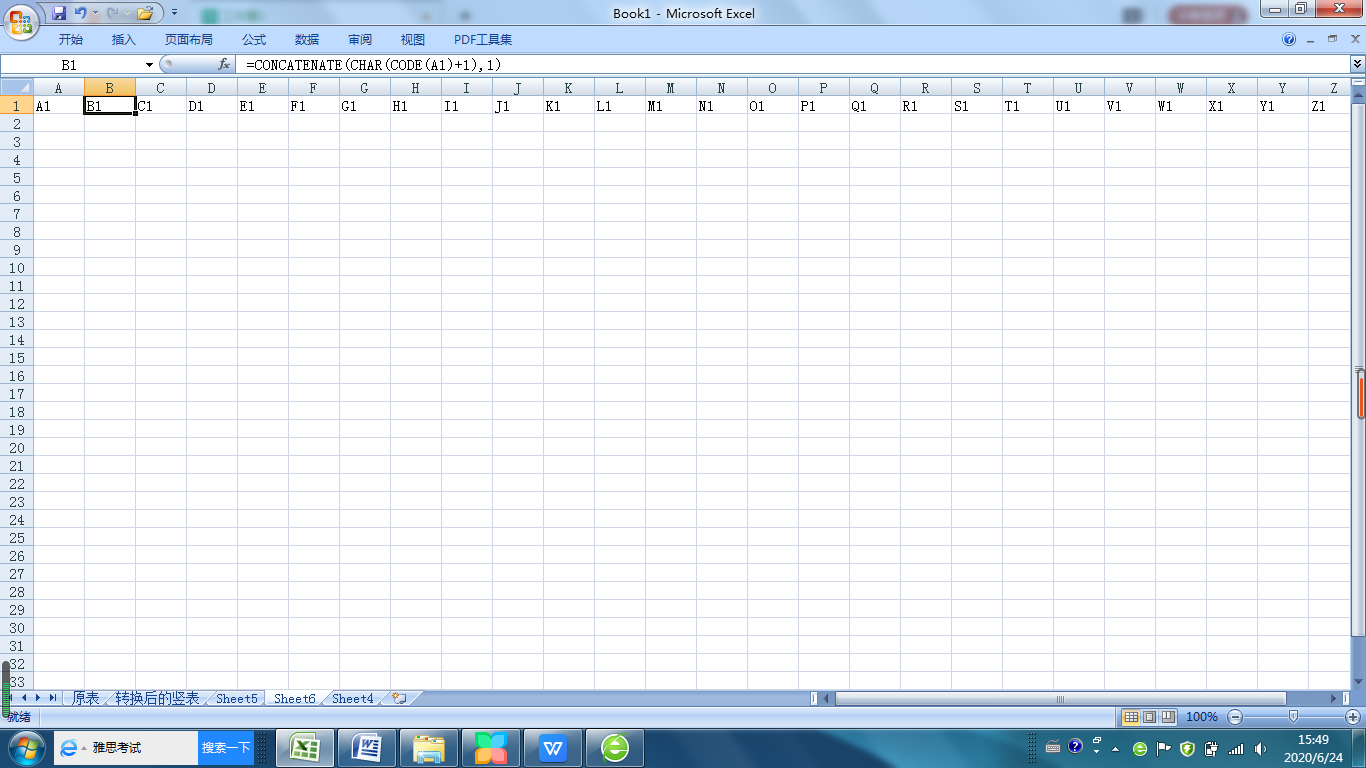The height and width of the screenshot is (768, 1366).
Task: Open the Insert Function fx dialog
Action: 224,64
